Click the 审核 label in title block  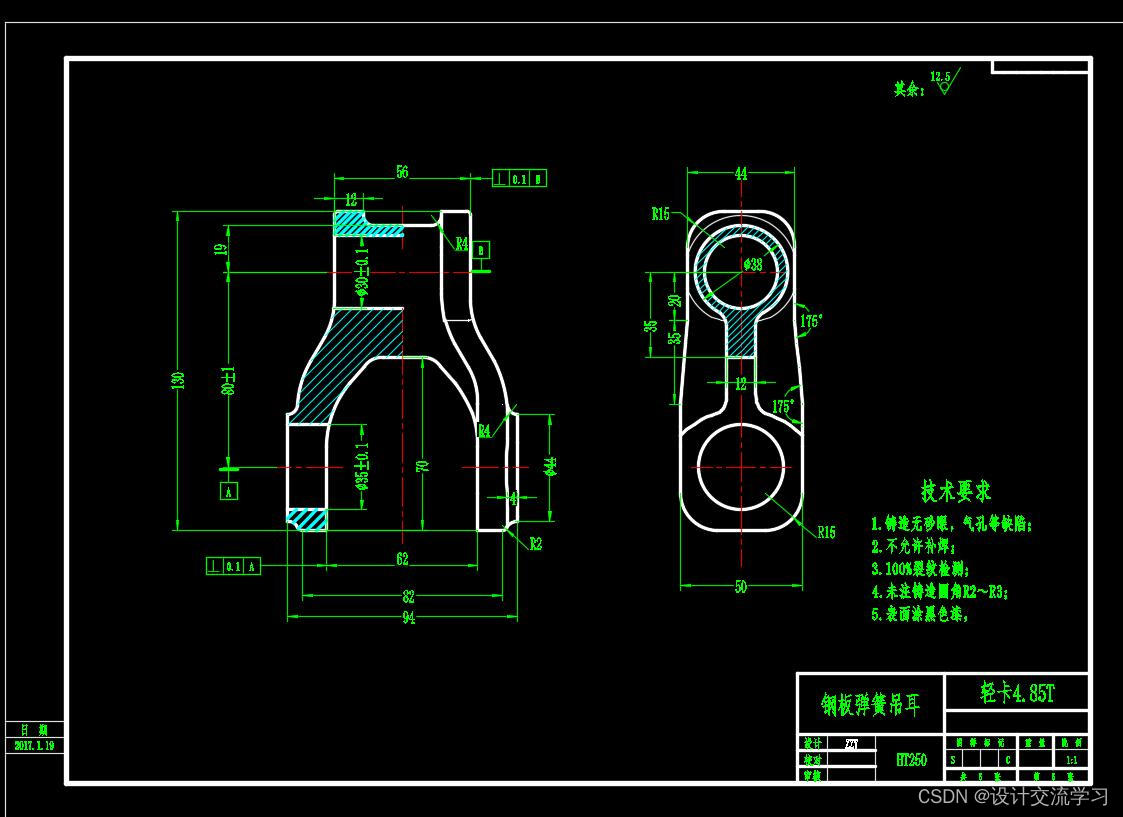tap(813, 775)
